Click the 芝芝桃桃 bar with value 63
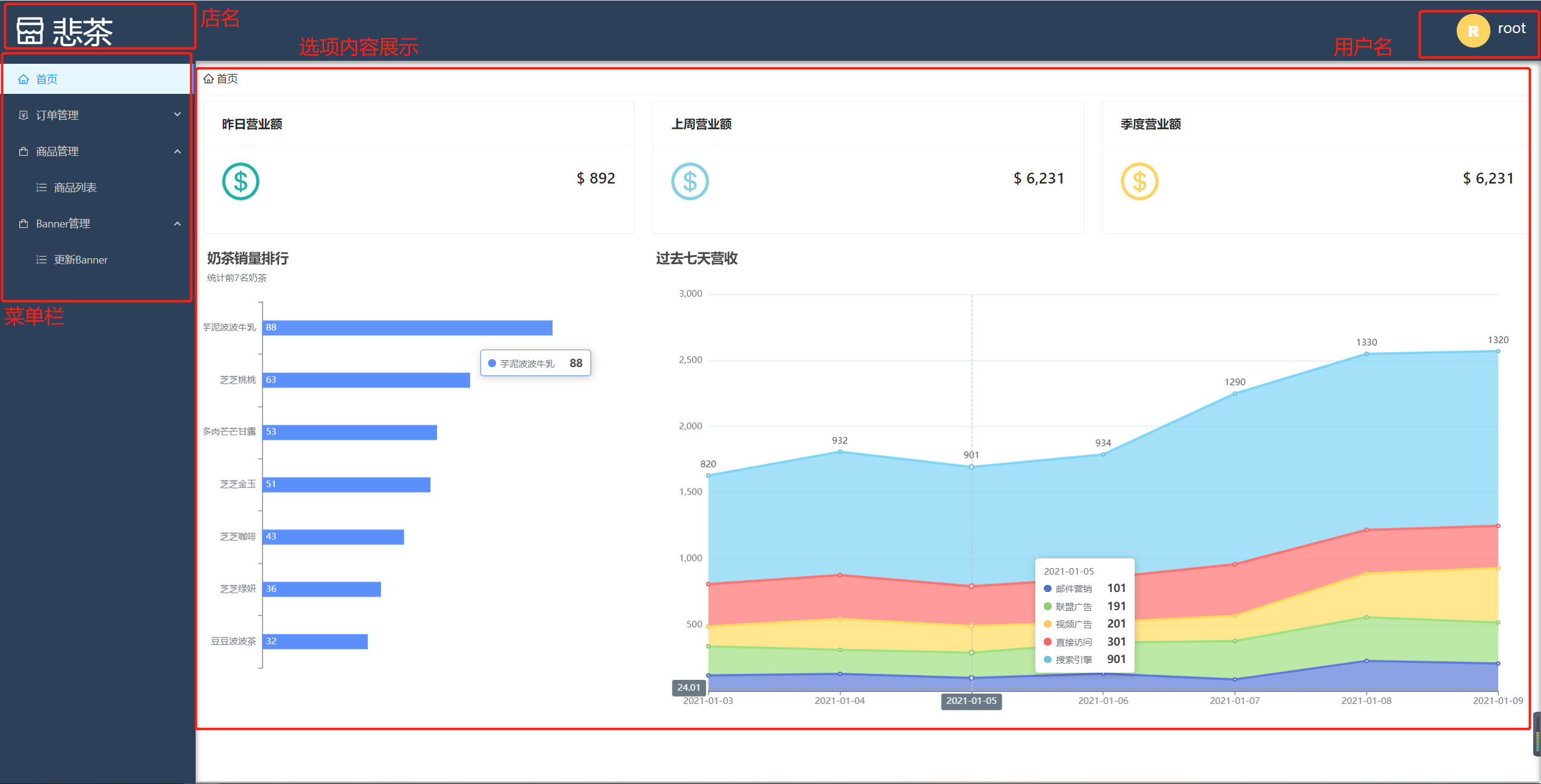1541x784 pixels. point(366,380)
